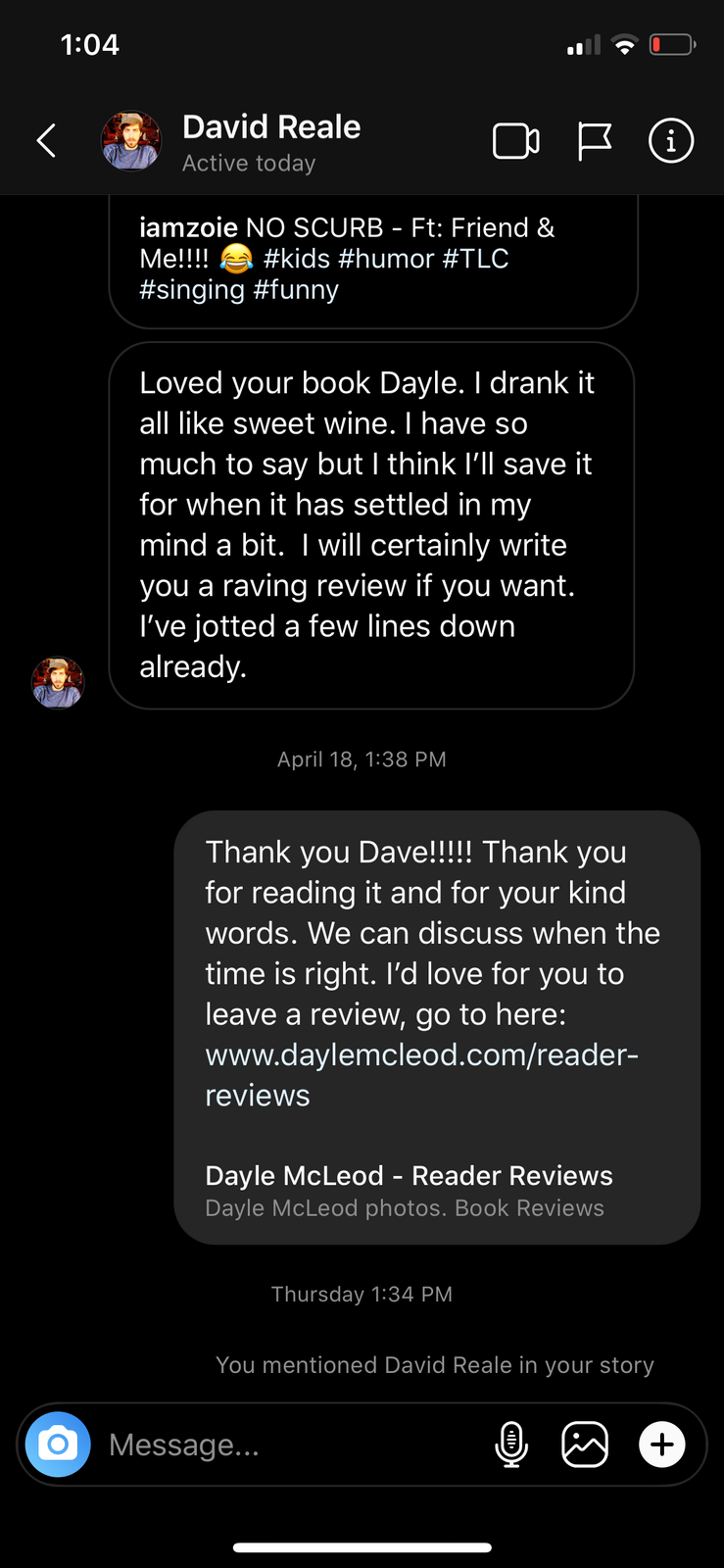Tap the David Reale name in header
Viewport: 724px width, 1568px height.
click(271, 127)
